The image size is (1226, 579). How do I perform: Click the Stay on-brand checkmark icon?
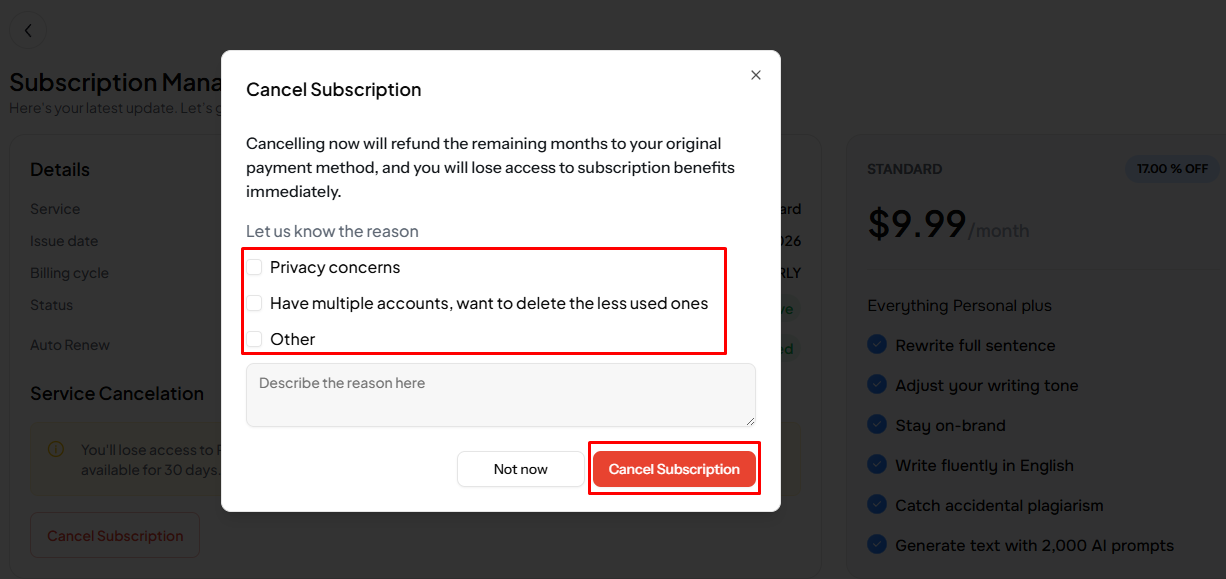click(877, 425)
